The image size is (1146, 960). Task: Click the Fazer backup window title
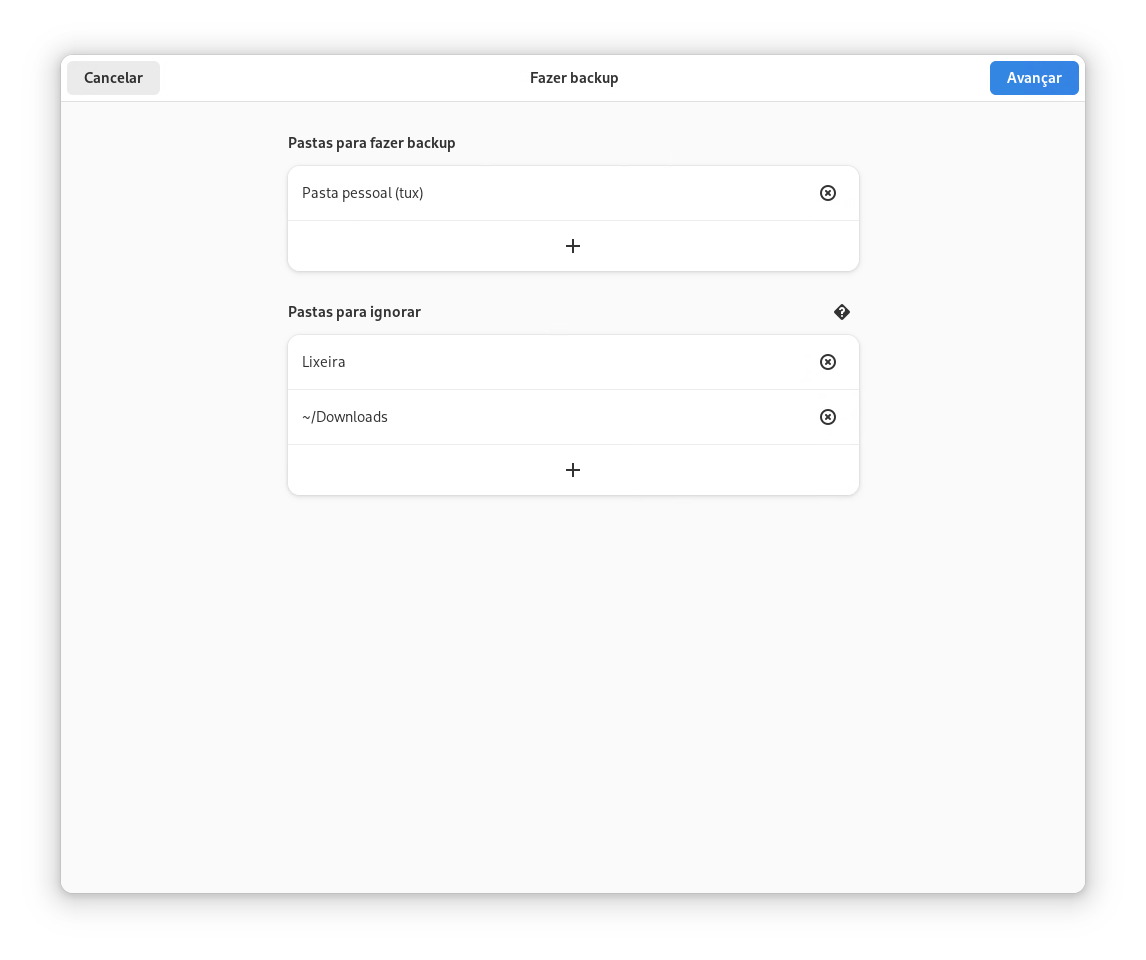click(574, 78)
